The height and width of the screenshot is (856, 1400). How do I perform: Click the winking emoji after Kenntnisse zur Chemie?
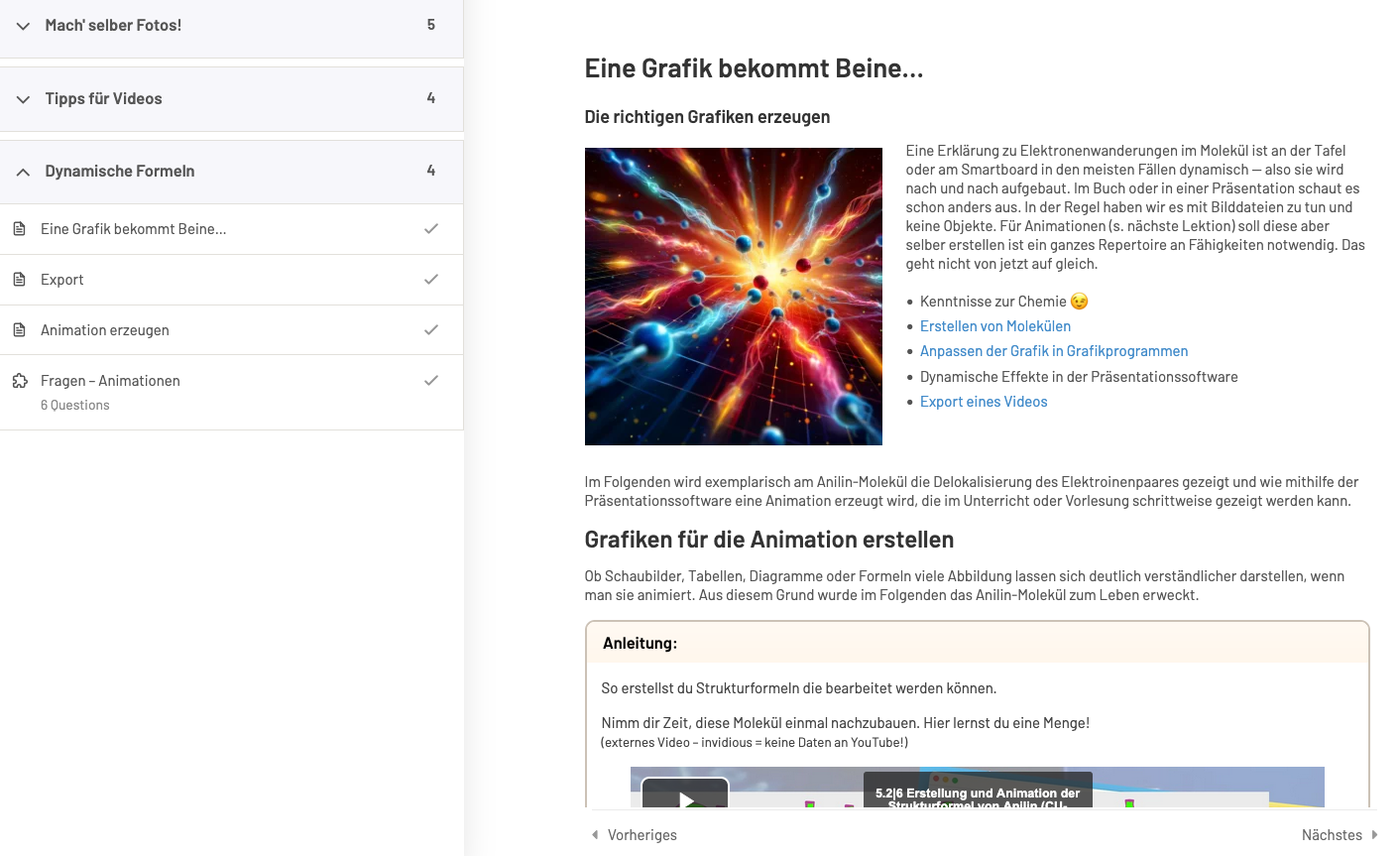[1080, 302]
